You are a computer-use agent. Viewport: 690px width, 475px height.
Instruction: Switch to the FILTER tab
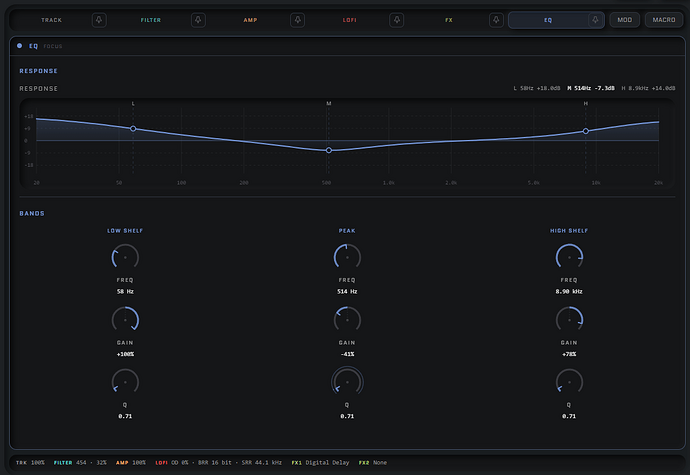(150, 20)
